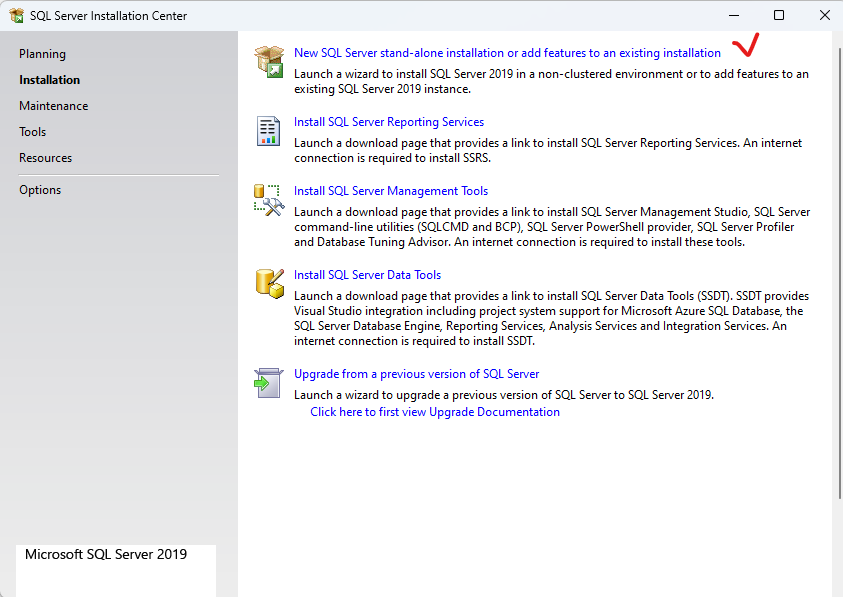Open Click here to first view Upgrade Documentation
Image resolution: width=843 pixels, height=597 pixels.
click(435, 412)
